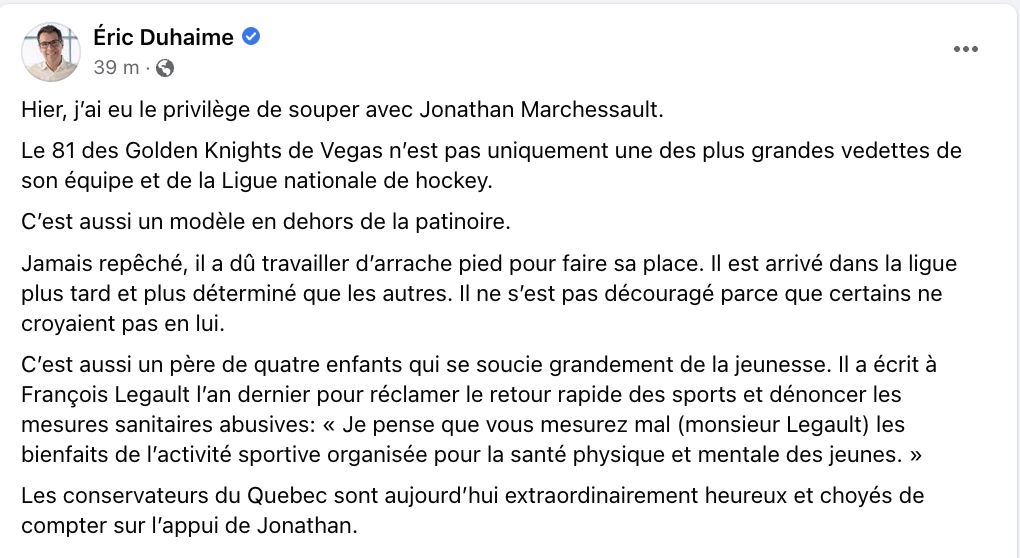This screenshot has height=558, width=1020.
Task: Click the globe public audience icon
Action: pyautogui.click(x=165, y=68)
